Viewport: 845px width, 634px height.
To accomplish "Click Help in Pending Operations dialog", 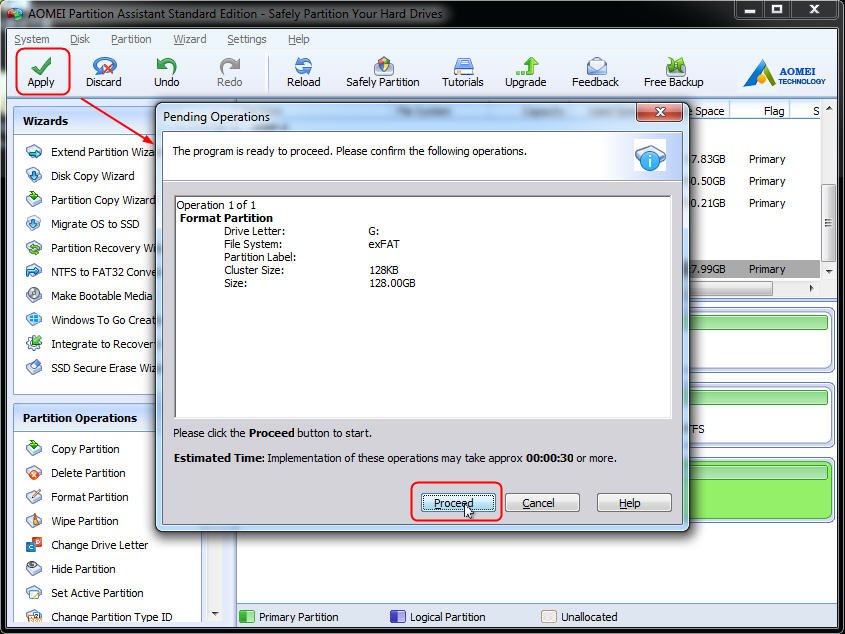I will pyautogui.click(x=634, y=503).
